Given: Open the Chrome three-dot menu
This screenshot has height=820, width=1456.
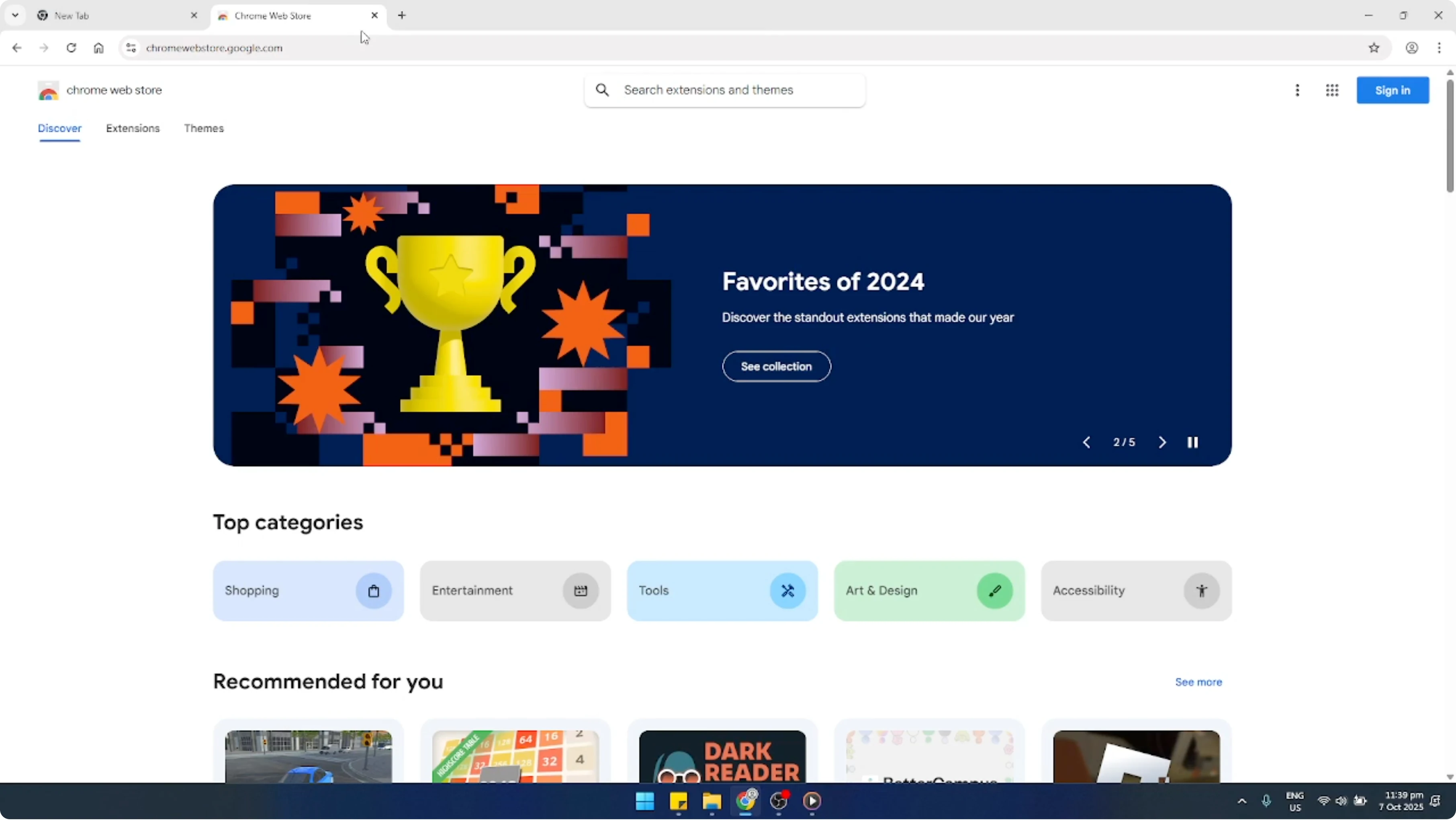Looking at the screenshot, I should click(1439, 48).
